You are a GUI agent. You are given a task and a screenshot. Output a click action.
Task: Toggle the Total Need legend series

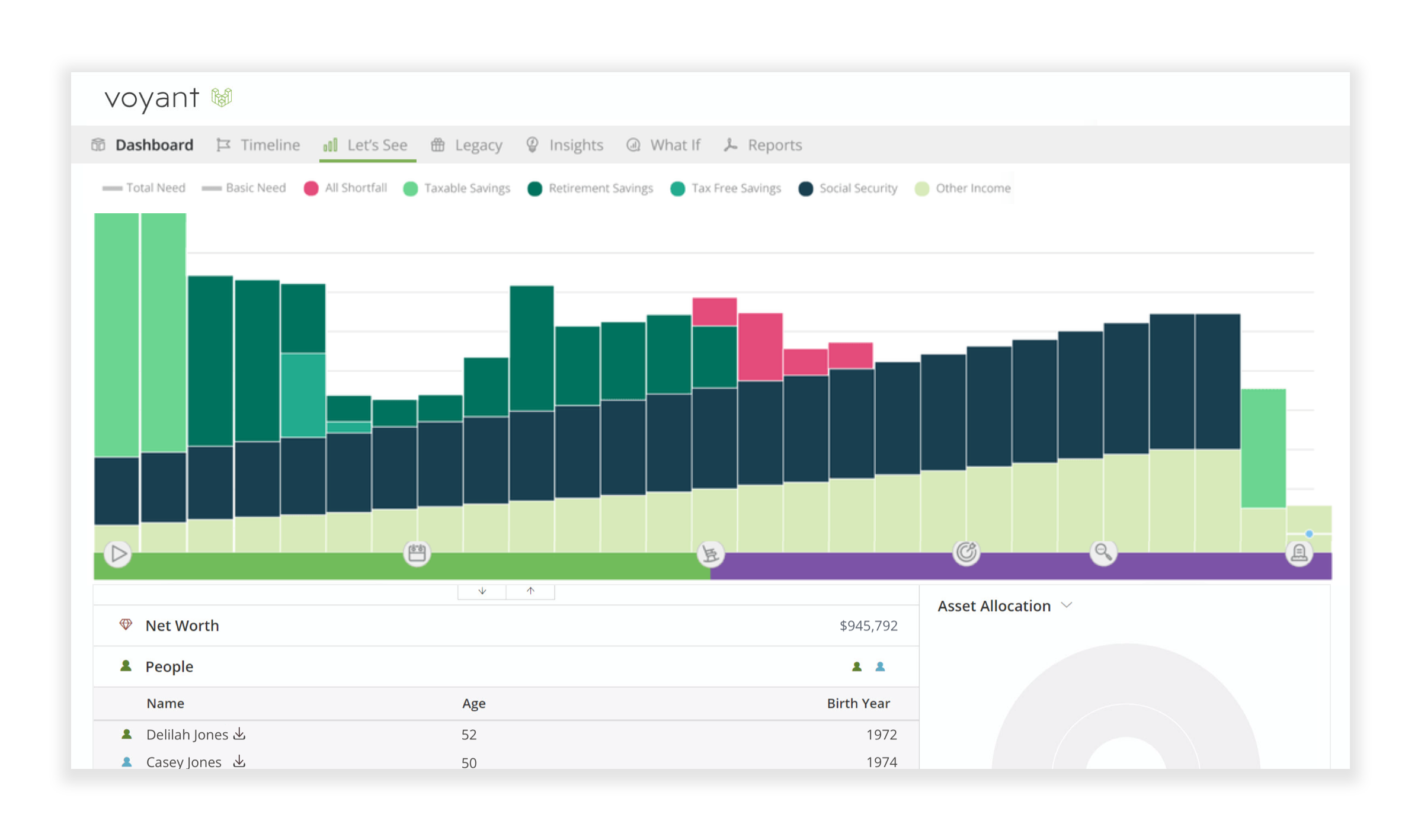[x=143, y=188]
